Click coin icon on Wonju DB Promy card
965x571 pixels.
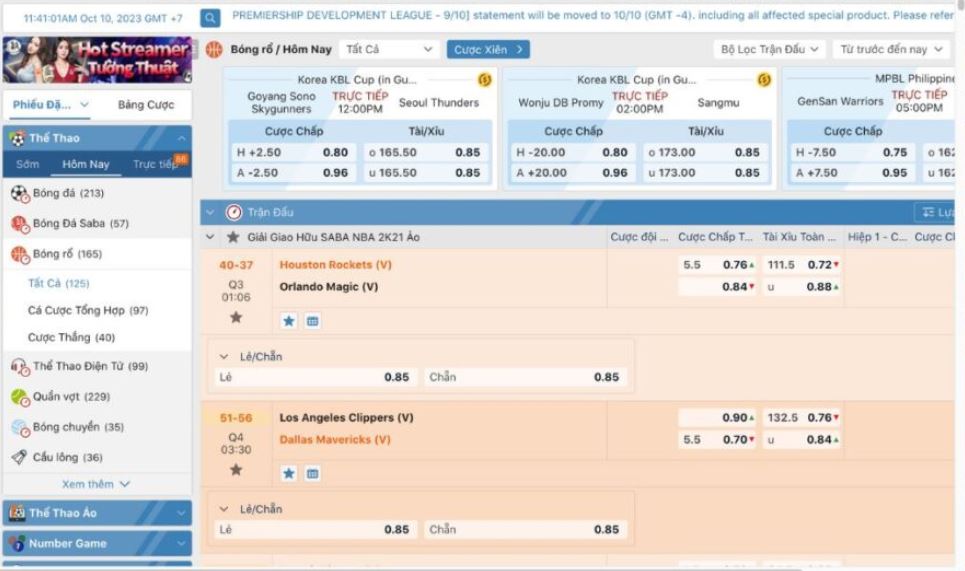click(764, 79)
